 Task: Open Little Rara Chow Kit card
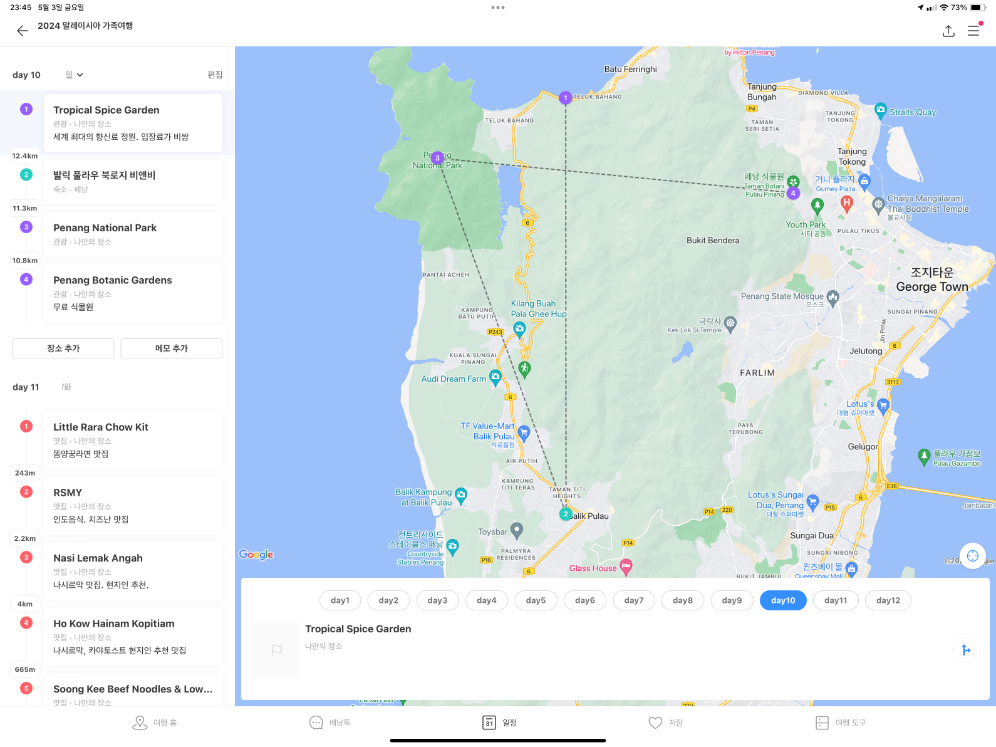tap(133, 440)
